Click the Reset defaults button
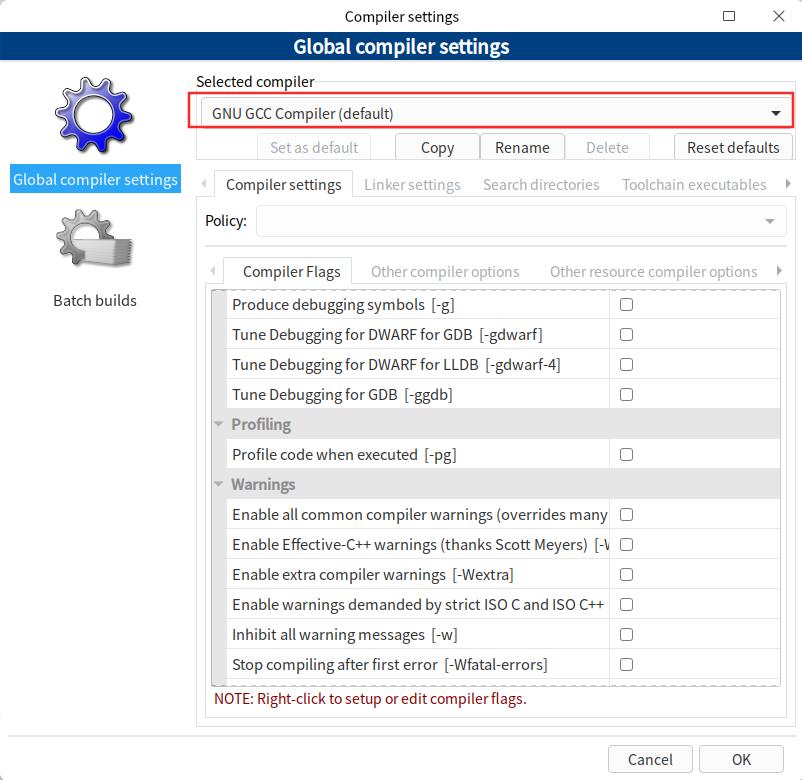The height and width of the screenshot is (780, 802). tap(733, 147)
